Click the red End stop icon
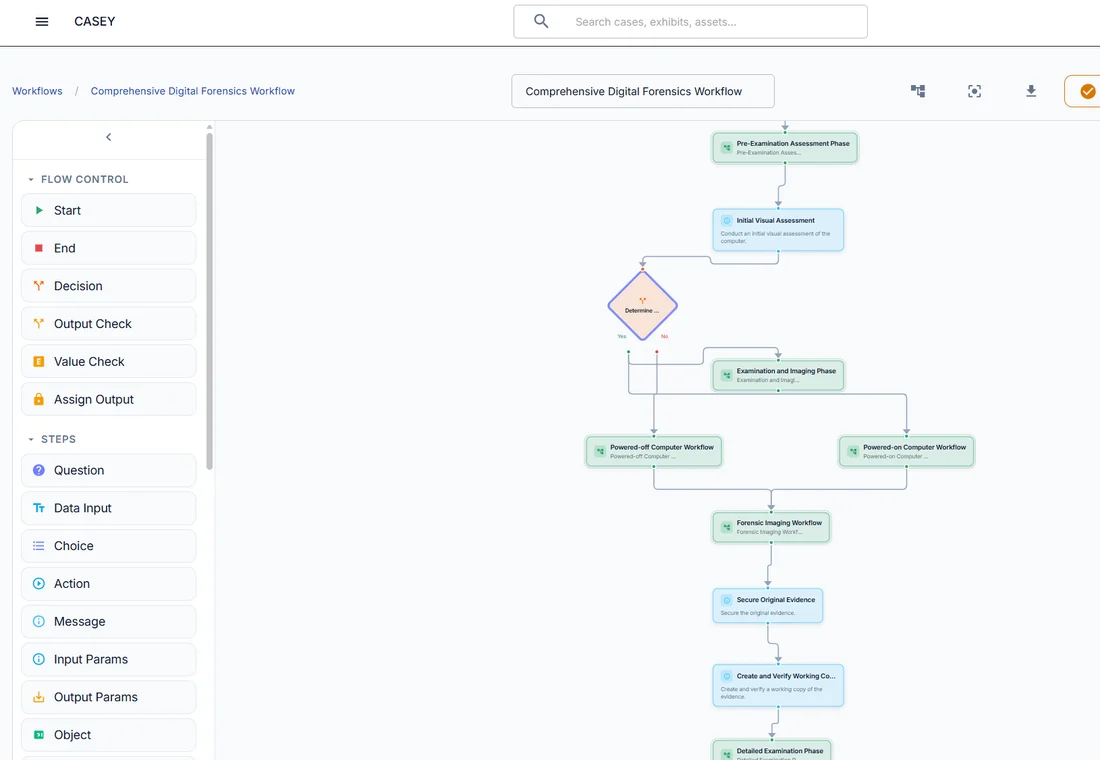The height and width of the screenshot is (760, 1100). (x=39, y=248)
